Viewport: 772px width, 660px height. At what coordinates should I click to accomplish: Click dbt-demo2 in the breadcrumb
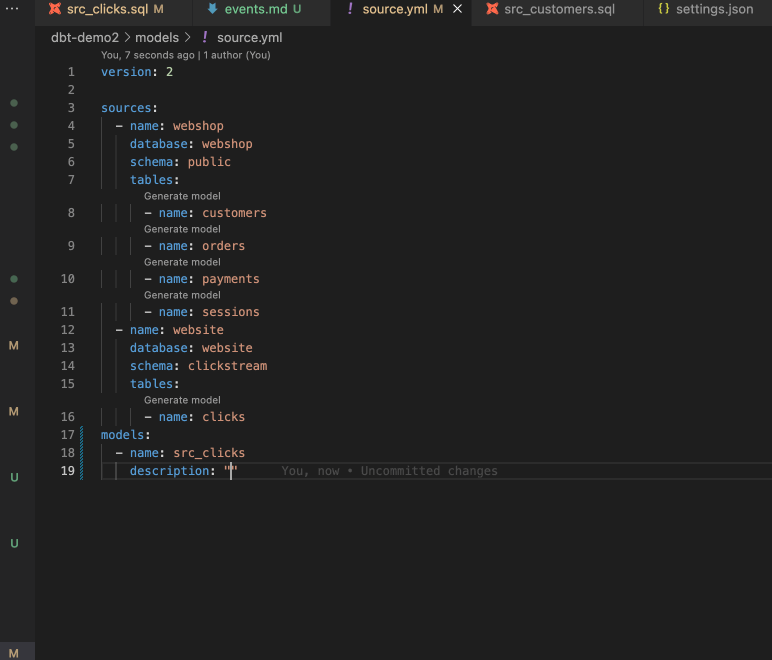[x=85, y=37]
